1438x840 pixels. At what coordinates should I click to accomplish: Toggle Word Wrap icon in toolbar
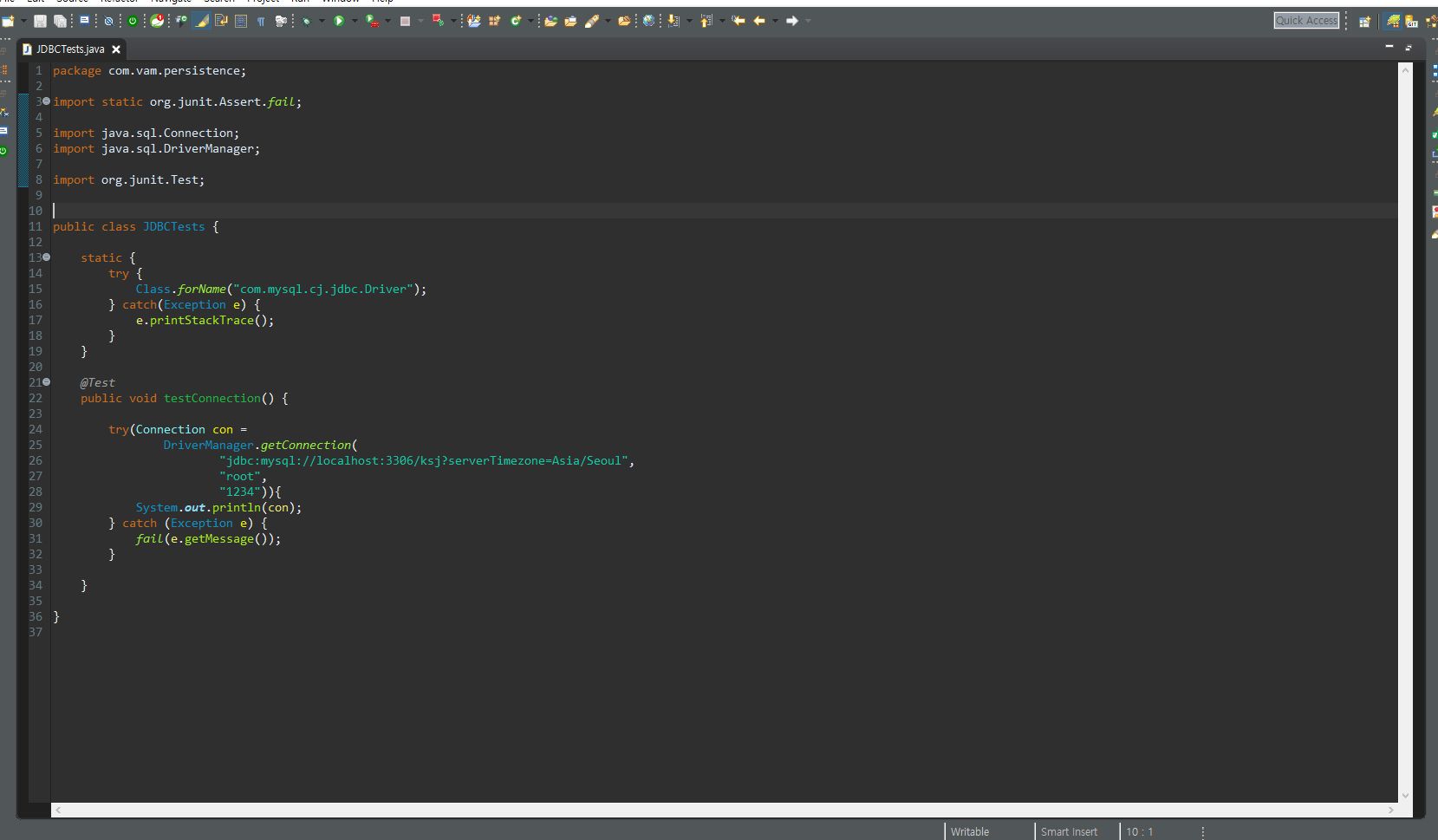pyautogui.click(x=221, y=21)
